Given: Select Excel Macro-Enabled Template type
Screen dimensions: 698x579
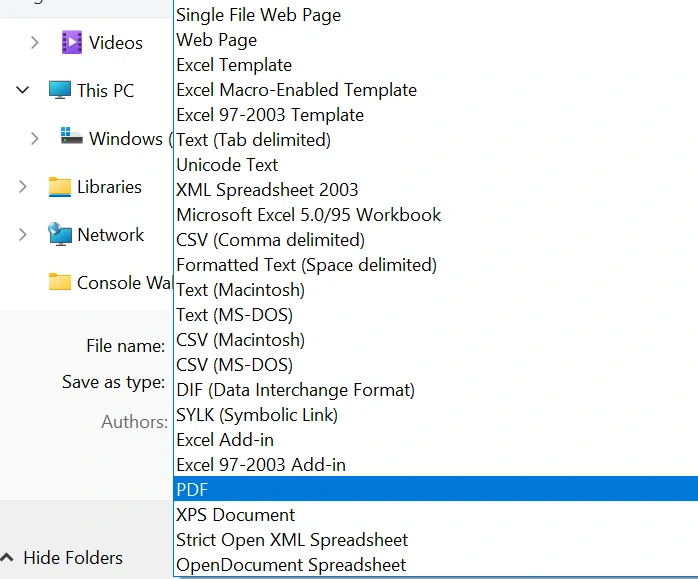Looking at the screenshot, I should (x=436, y=90).
